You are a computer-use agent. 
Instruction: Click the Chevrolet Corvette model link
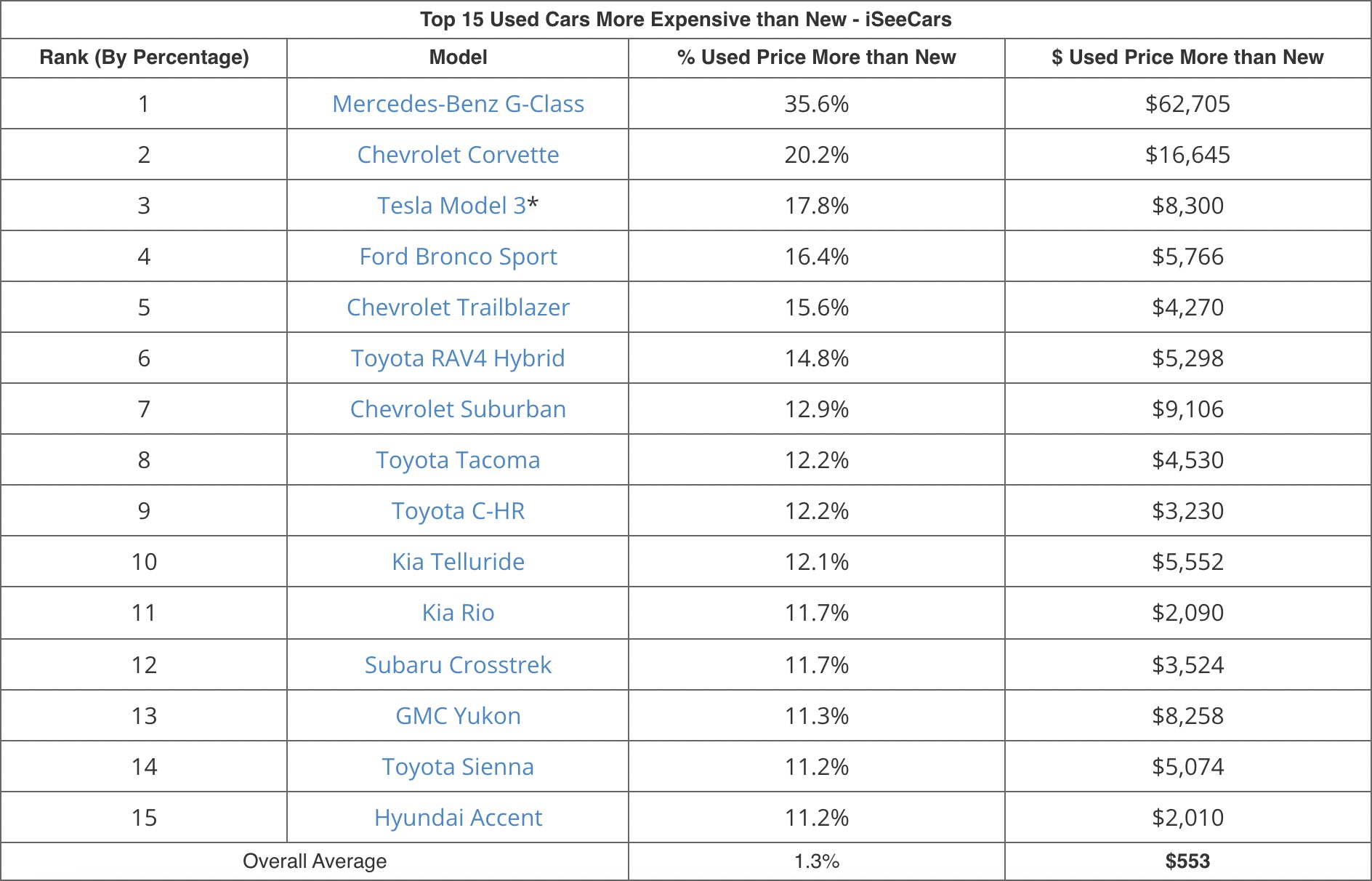(x=458, y=155)
